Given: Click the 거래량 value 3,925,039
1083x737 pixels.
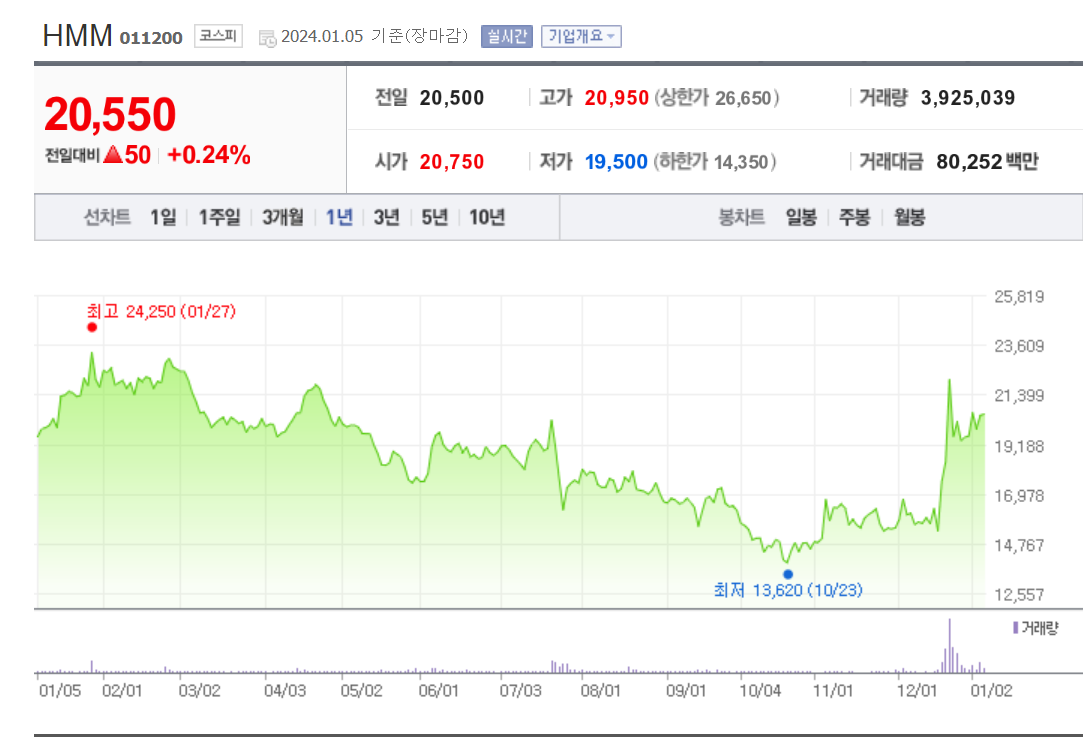Looking at the screenshot, I should (x=968, y=98).
